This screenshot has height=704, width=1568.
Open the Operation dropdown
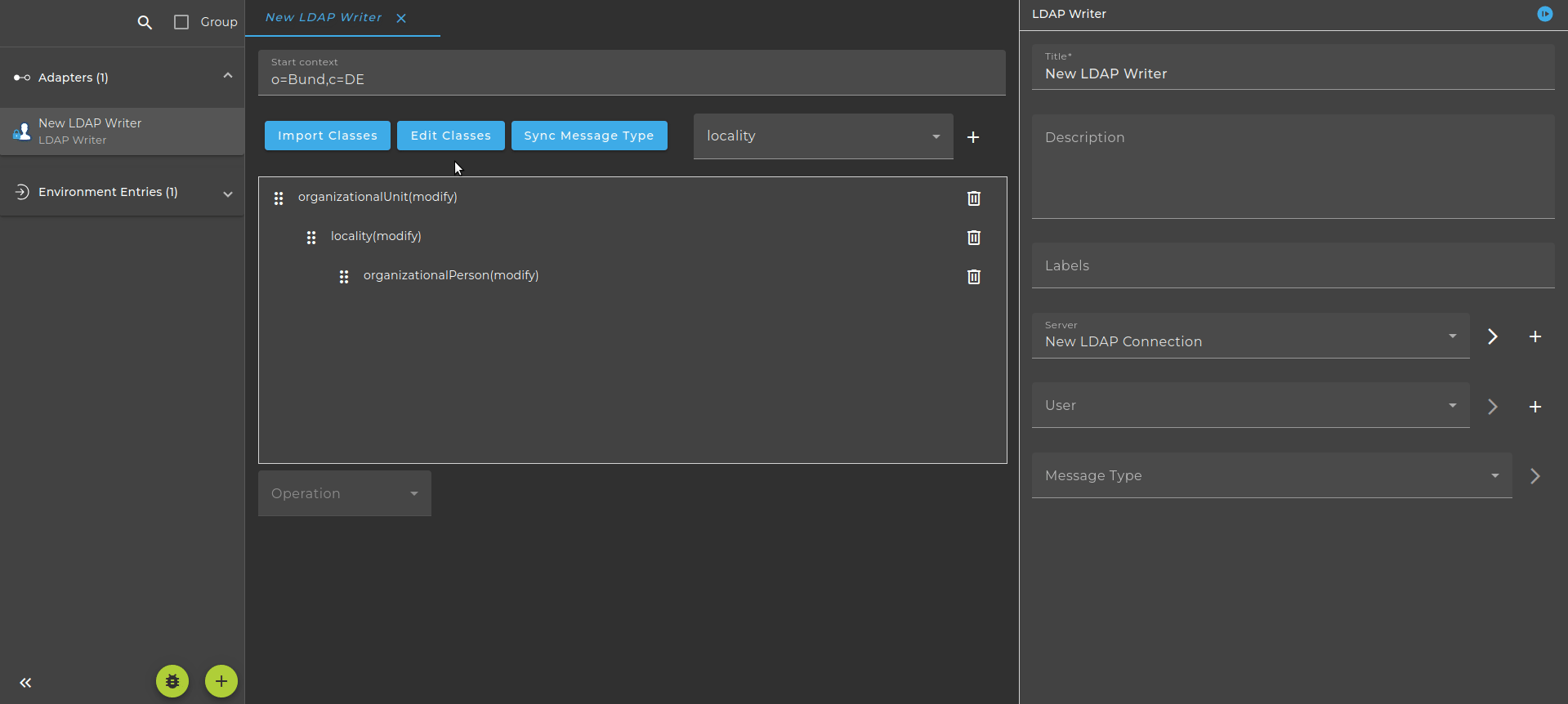[x=345, y=493]
